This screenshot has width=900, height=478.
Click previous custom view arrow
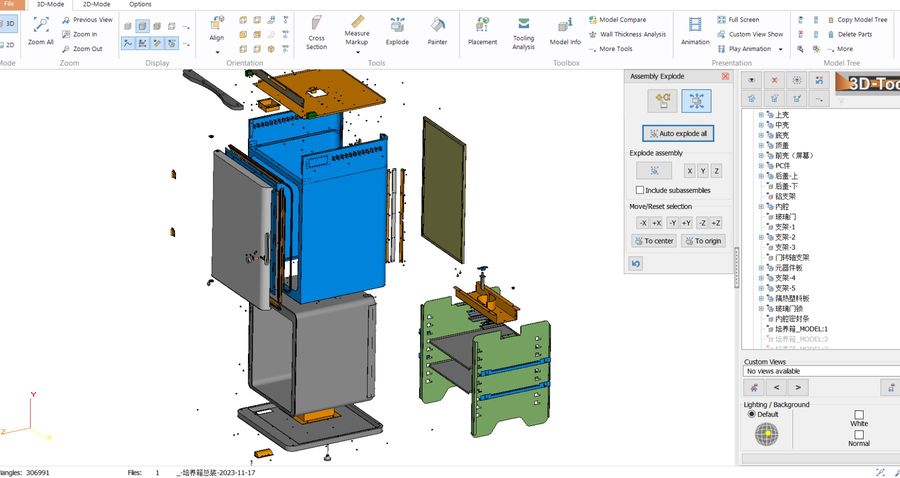(776, 387)
